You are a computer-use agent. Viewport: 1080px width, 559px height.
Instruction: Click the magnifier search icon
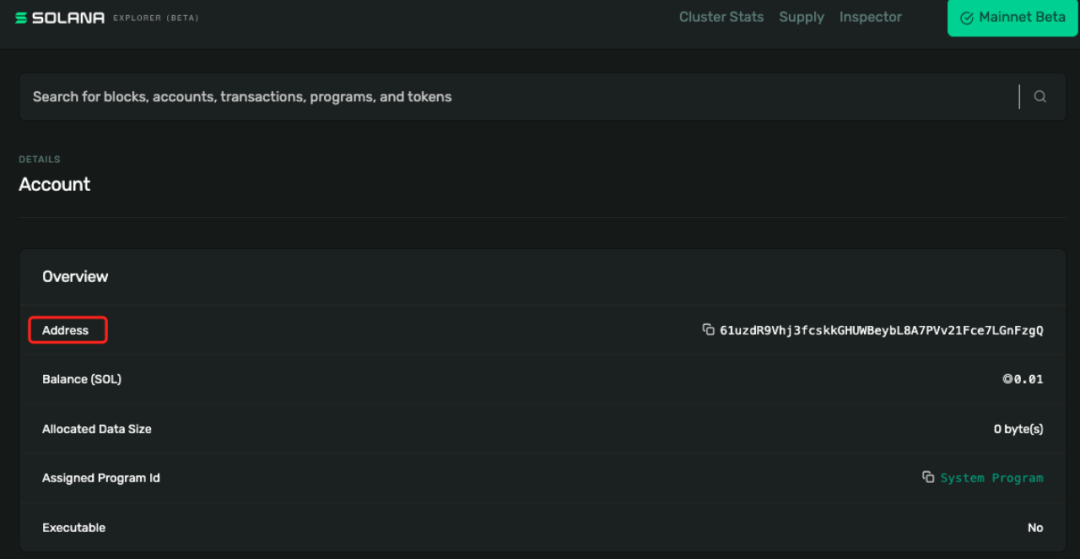[x=1040, y=97]
